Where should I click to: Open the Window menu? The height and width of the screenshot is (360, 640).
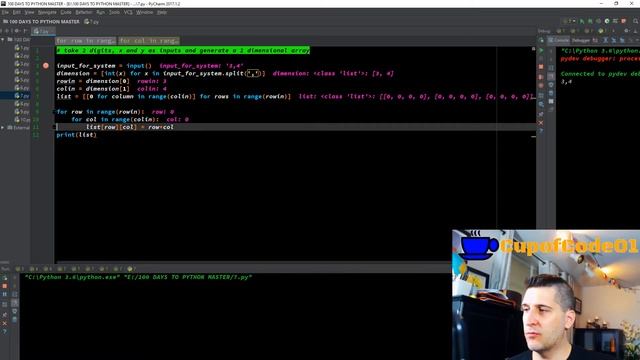(x=144, y=12)
